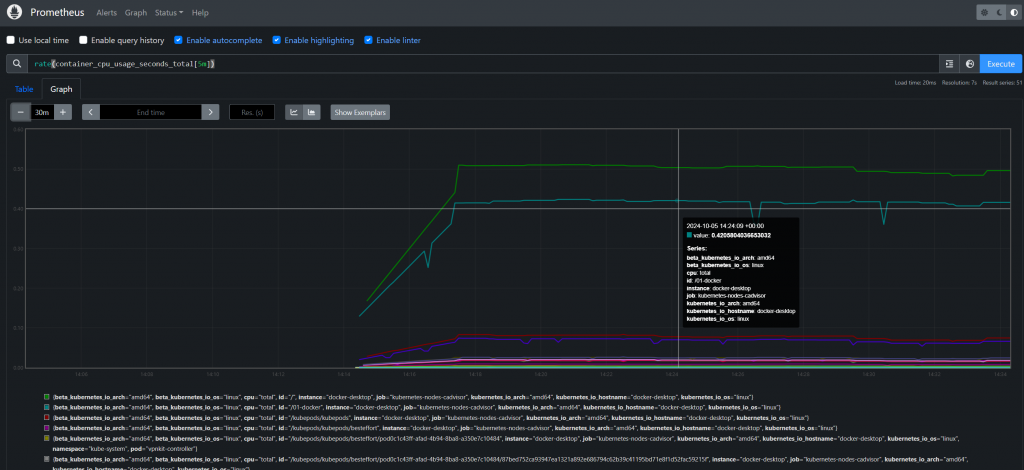The image size is (1024, 470).
Task: Click the 30m range value field
Action: [x=42, y=112]
